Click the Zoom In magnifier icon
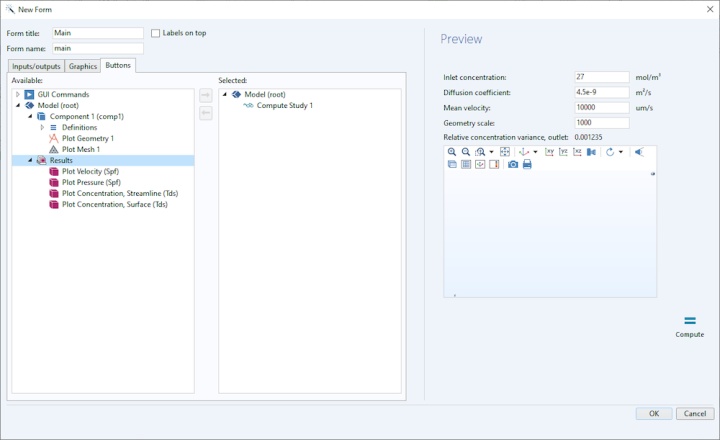 [x=452, y=152]
